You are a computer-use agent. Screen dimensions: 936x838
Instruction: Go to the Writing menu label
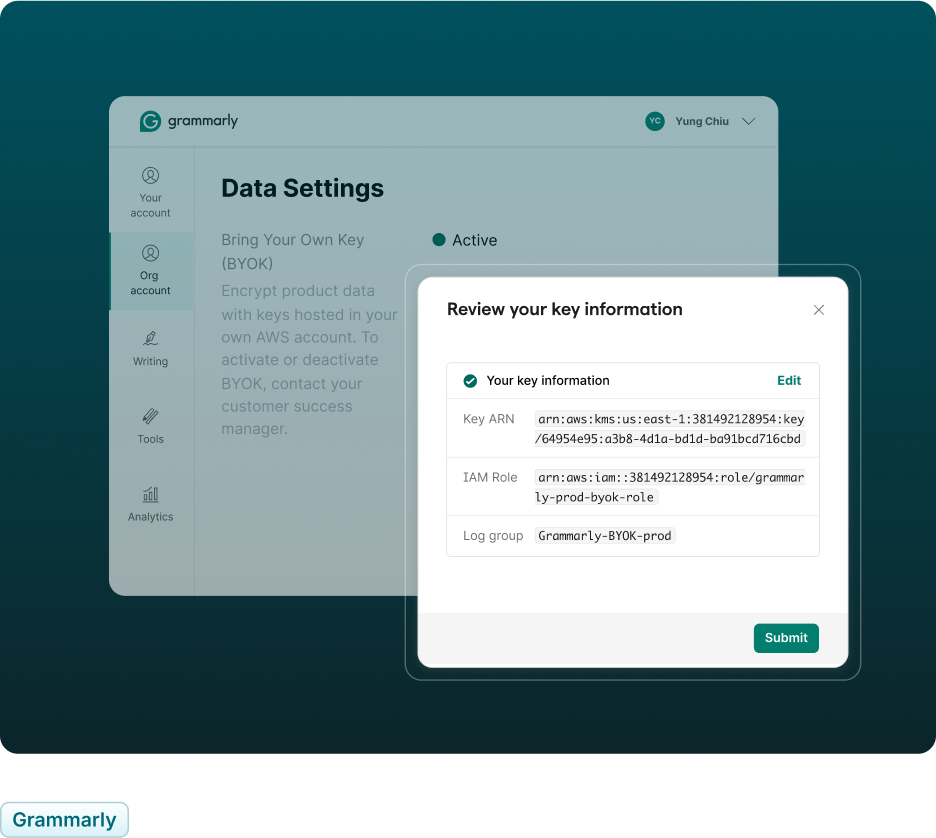click(150, 362)
